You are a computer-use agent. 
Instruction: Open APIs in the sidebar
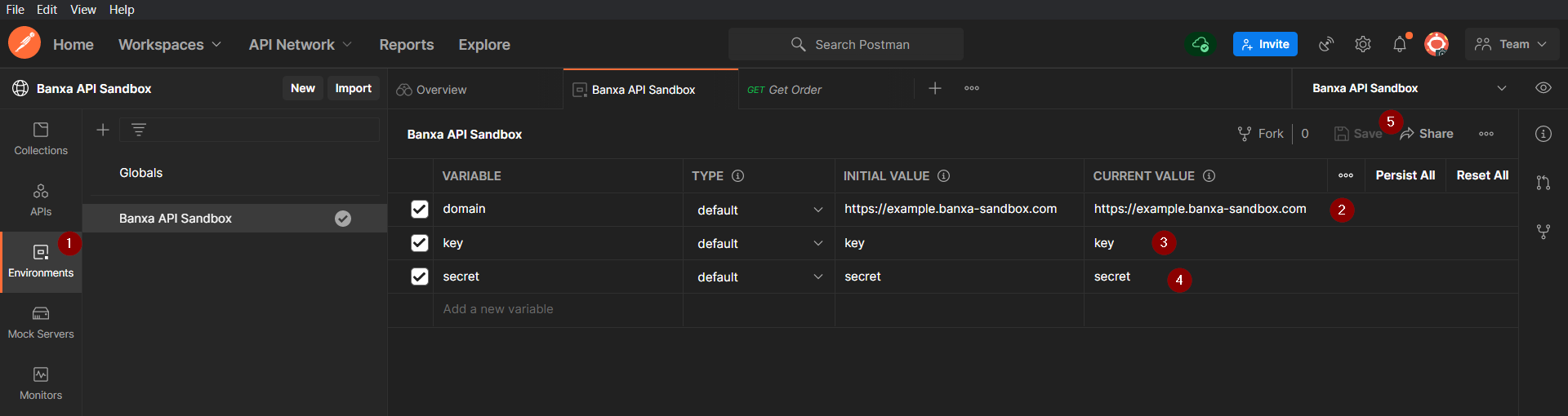click(x=41, y=200)
